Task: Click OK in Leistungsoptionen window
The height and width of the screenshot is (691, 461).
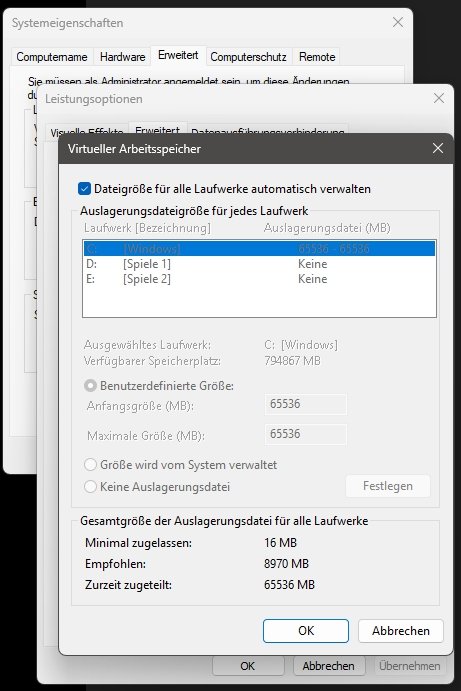Action: (x=248, y=665)
